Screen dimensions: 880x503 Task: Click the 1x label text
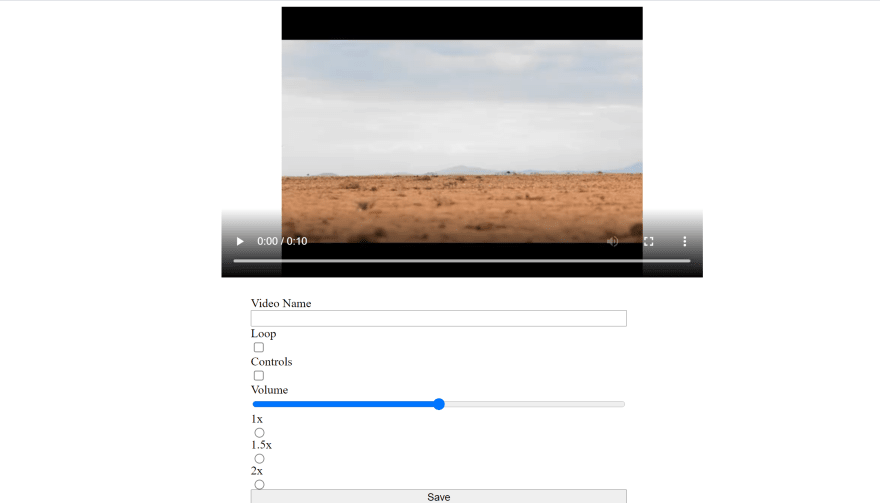point(256,419)
